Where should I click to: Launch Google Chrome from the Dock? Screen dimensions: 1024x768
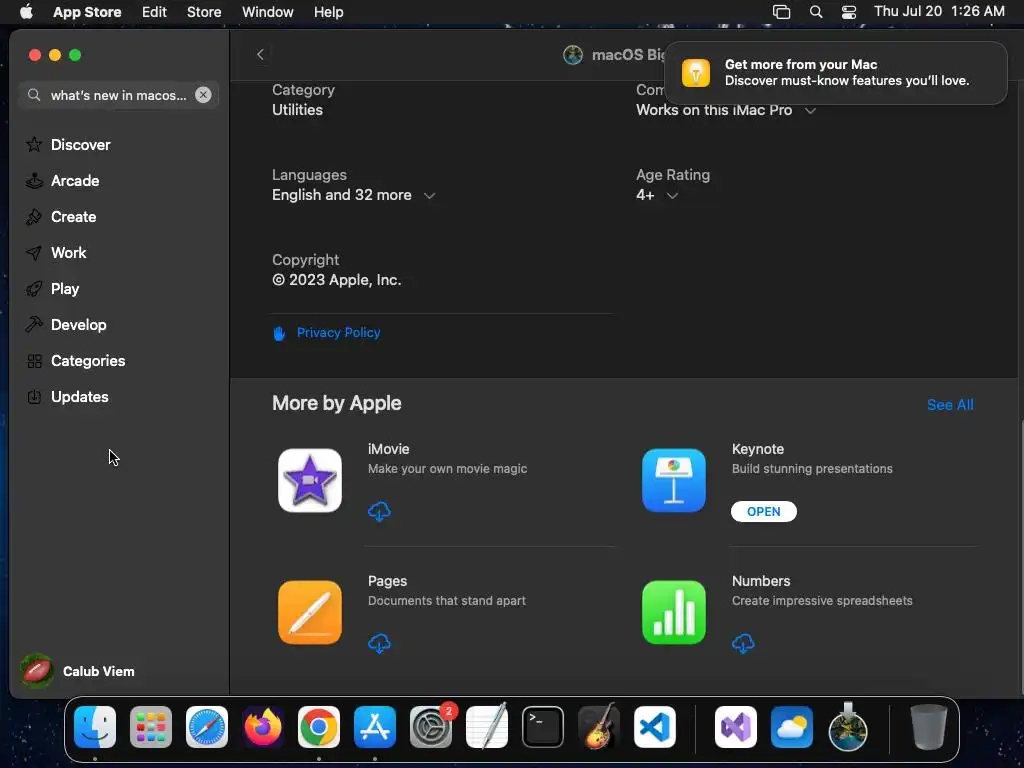click(319, 727)
